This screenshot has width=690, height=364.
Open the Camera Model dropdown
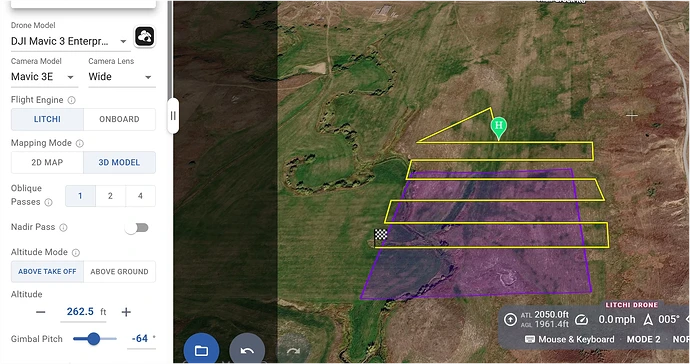[x=44, y=77]
